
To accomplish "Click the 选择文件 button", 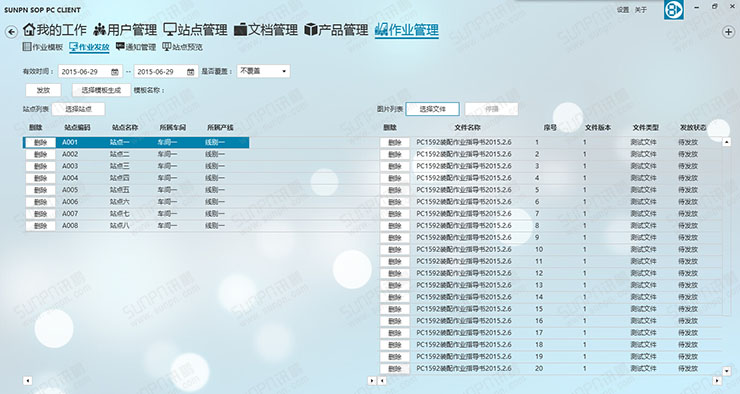I will tap(432, 109).
